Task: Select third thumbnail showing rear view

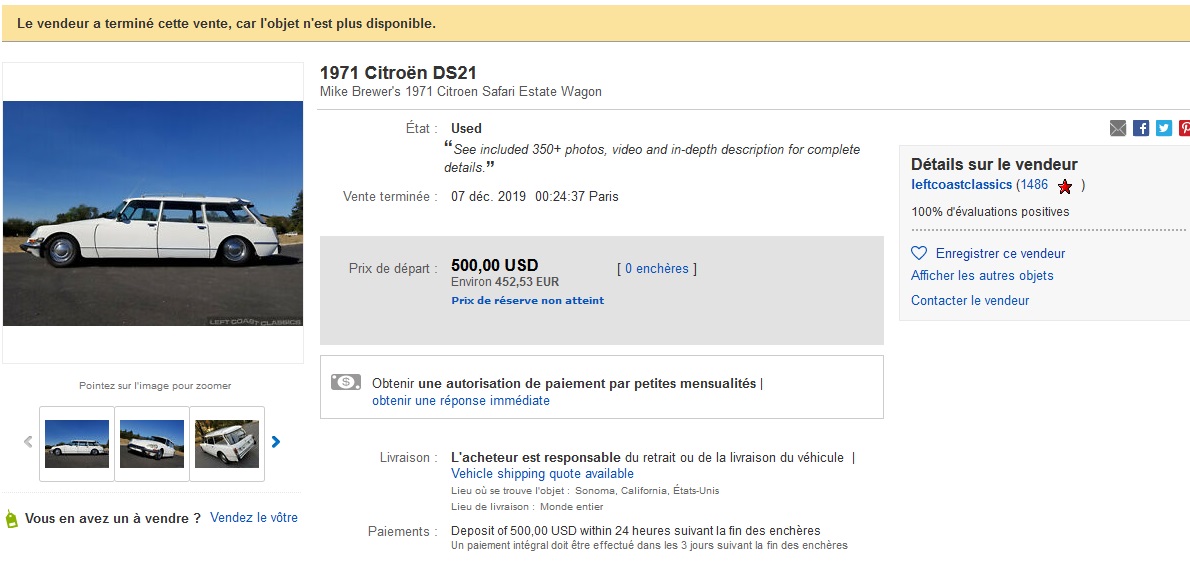Action: pyautogui.click(x=227, y=444)
